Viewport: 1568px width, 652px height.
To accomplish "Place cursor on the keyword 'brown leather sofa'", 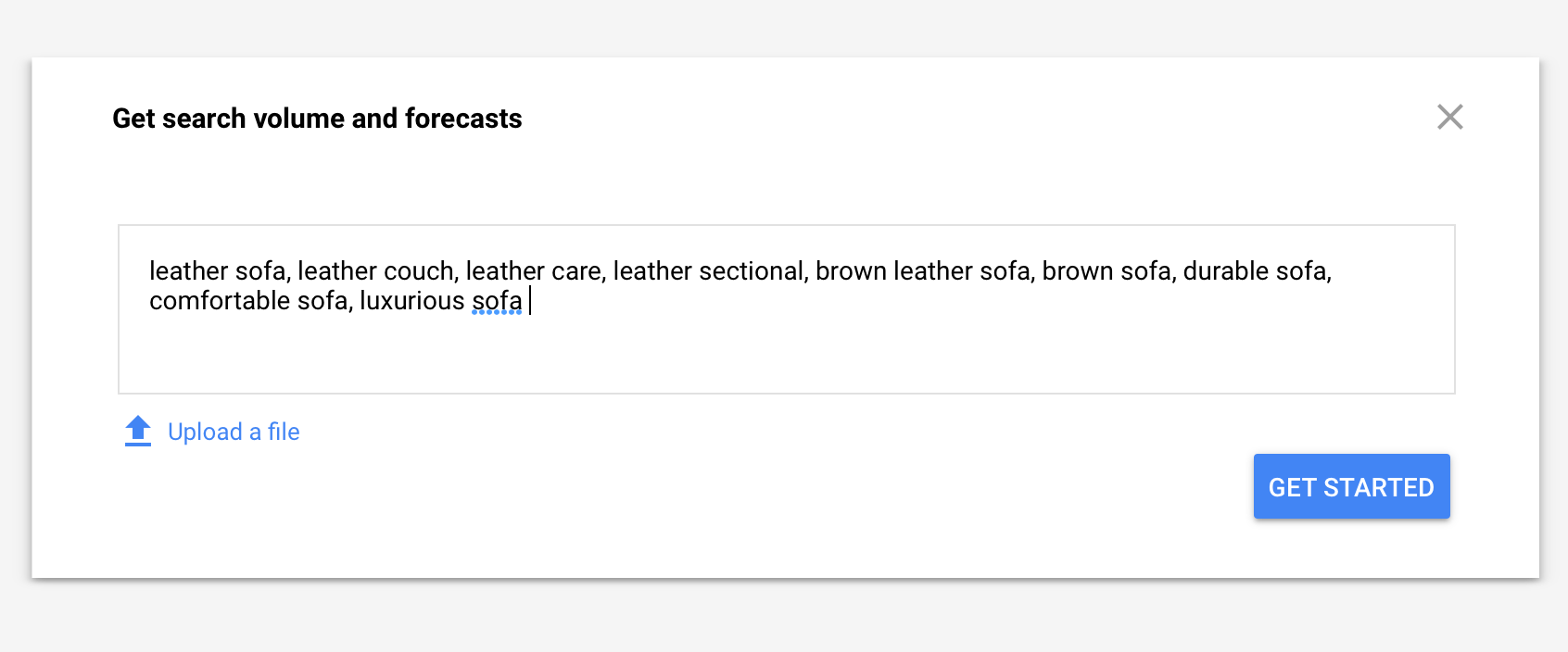I will click(x=921, y=270).
